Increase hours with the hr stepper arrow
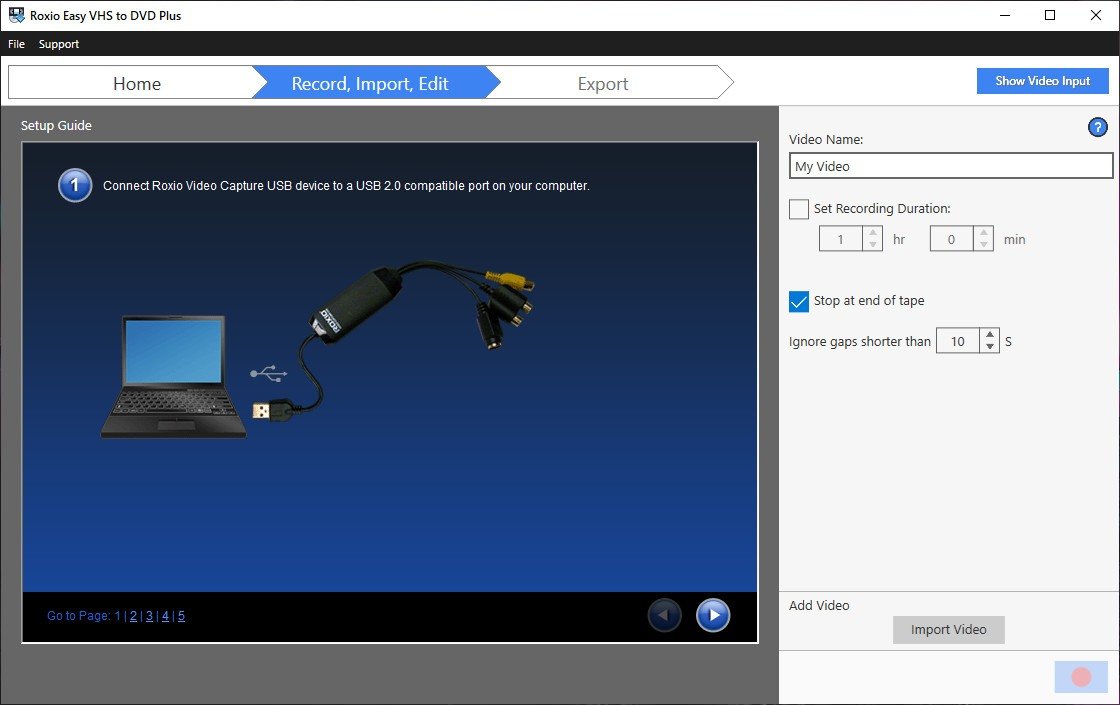 click(871, 234)
